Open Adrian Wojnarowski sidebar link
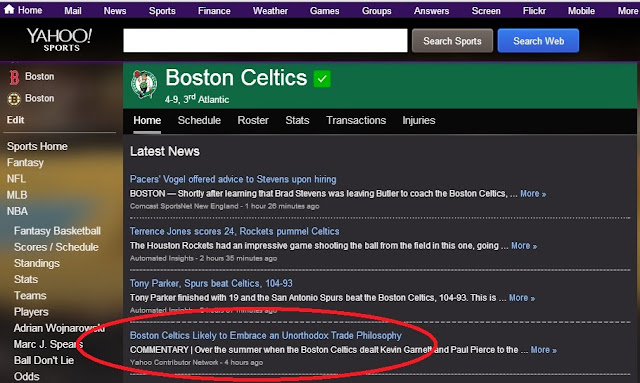The image size is (640, 383). pyautogui.click(x=59, y=328)
